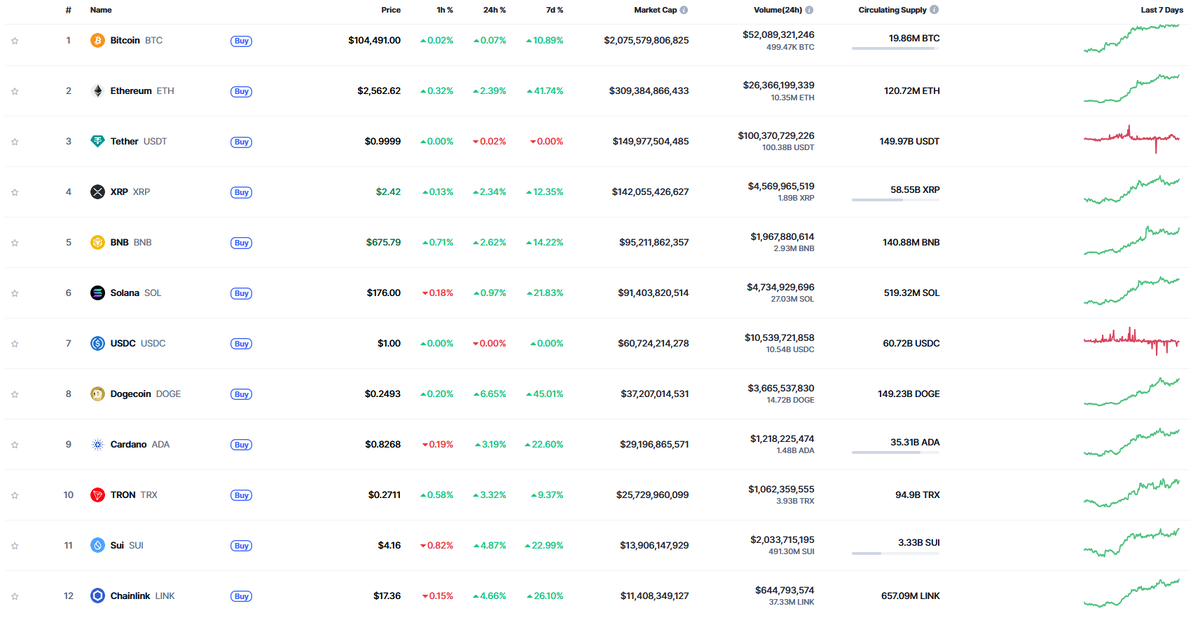Click the Sui coin logo

coord(97,545)
